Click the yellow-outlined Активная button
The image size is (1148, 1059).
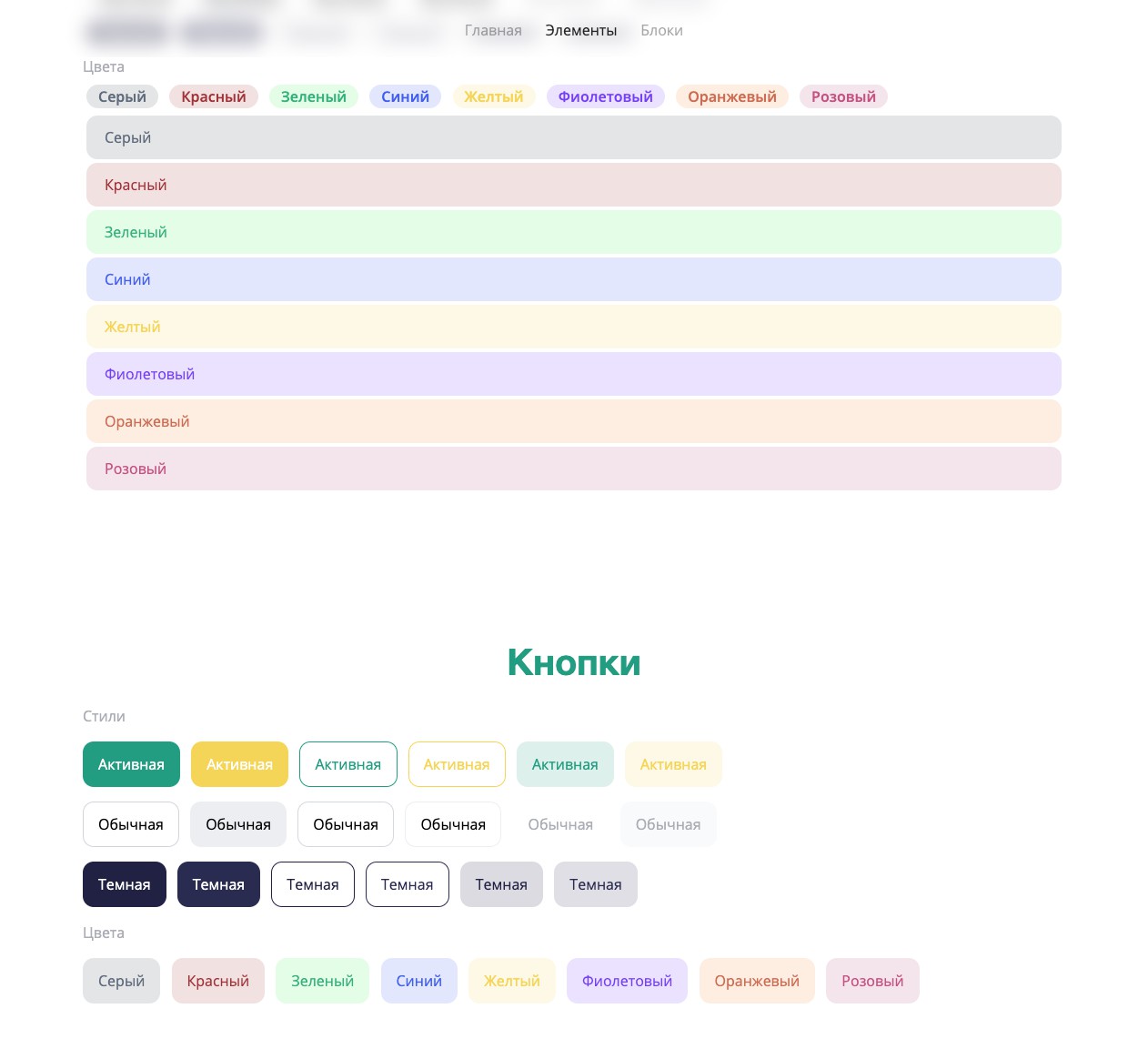coord(457,764)
